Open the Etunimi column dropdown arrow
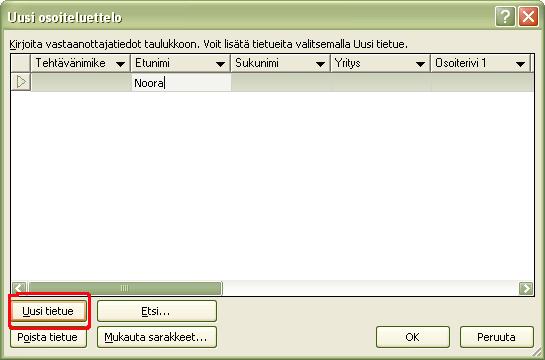545x360 pixels. click(220, 64)
